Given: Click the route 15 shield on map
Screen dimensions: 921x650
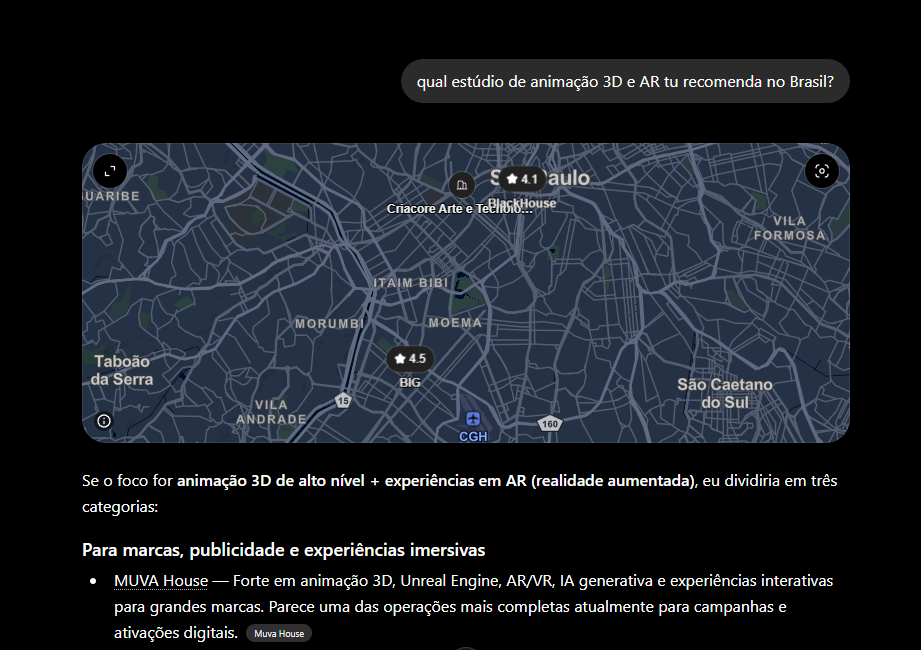Looking at the screenshot, I should coord(343,400).
